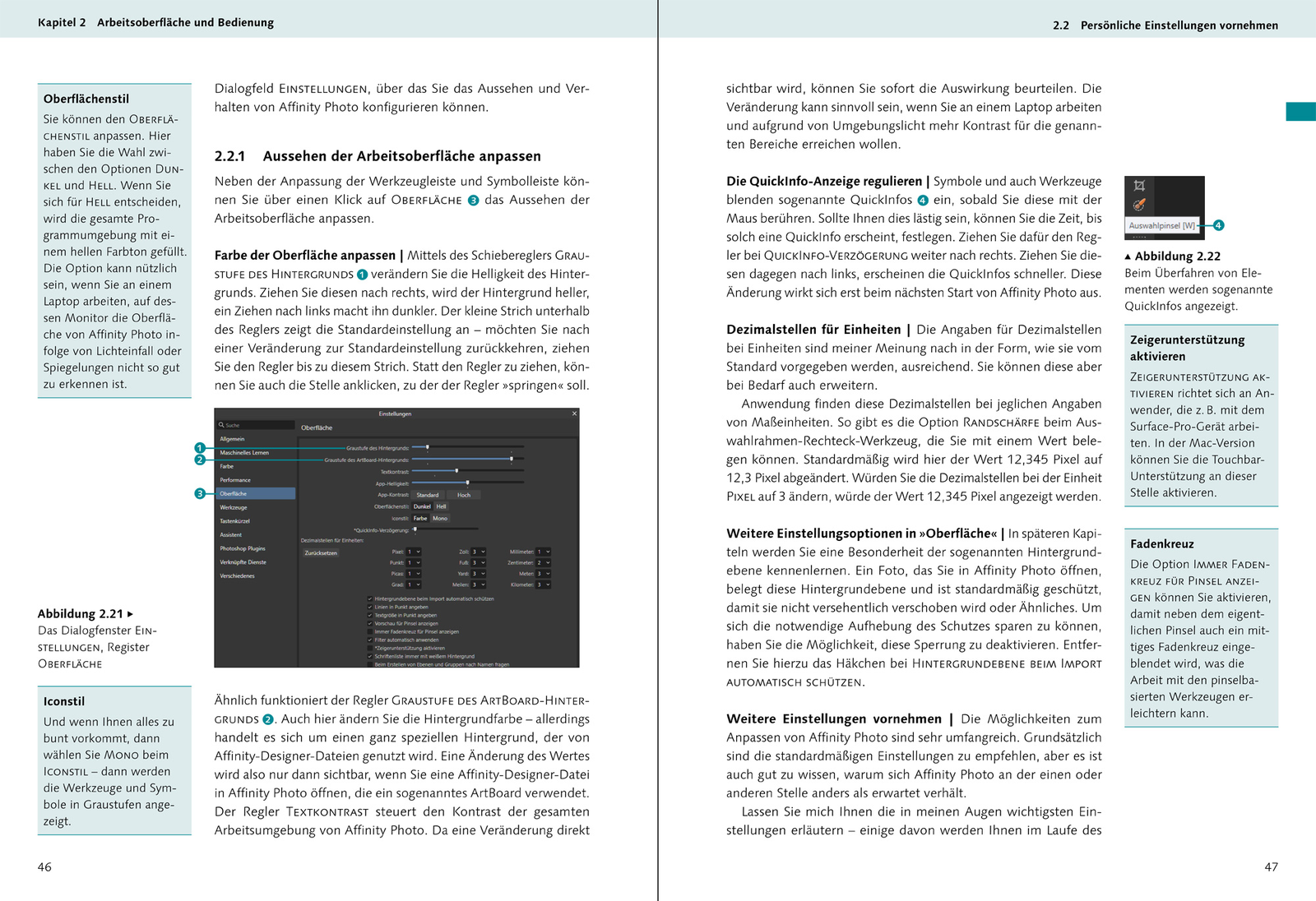
Task: Open the Fuß decimal places dropdown
Action: [x=479, y=562]
